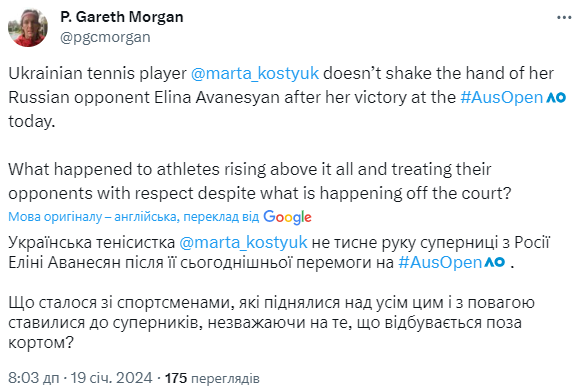This screenshot has width=583, height=391.
Task: Open the three-dot more options menu
Action: pos(564,17)
